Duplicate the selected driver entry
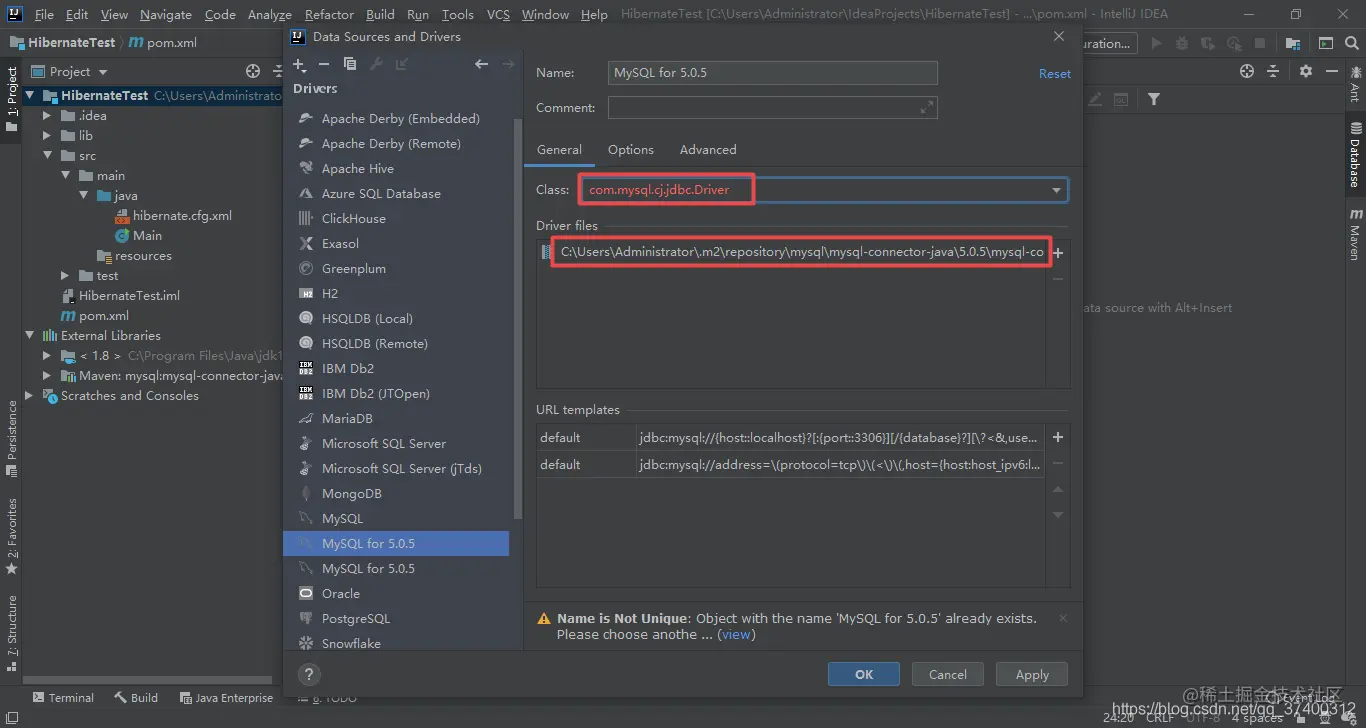The height and width of the screenshot is (728, 1366). click(349, 64)
